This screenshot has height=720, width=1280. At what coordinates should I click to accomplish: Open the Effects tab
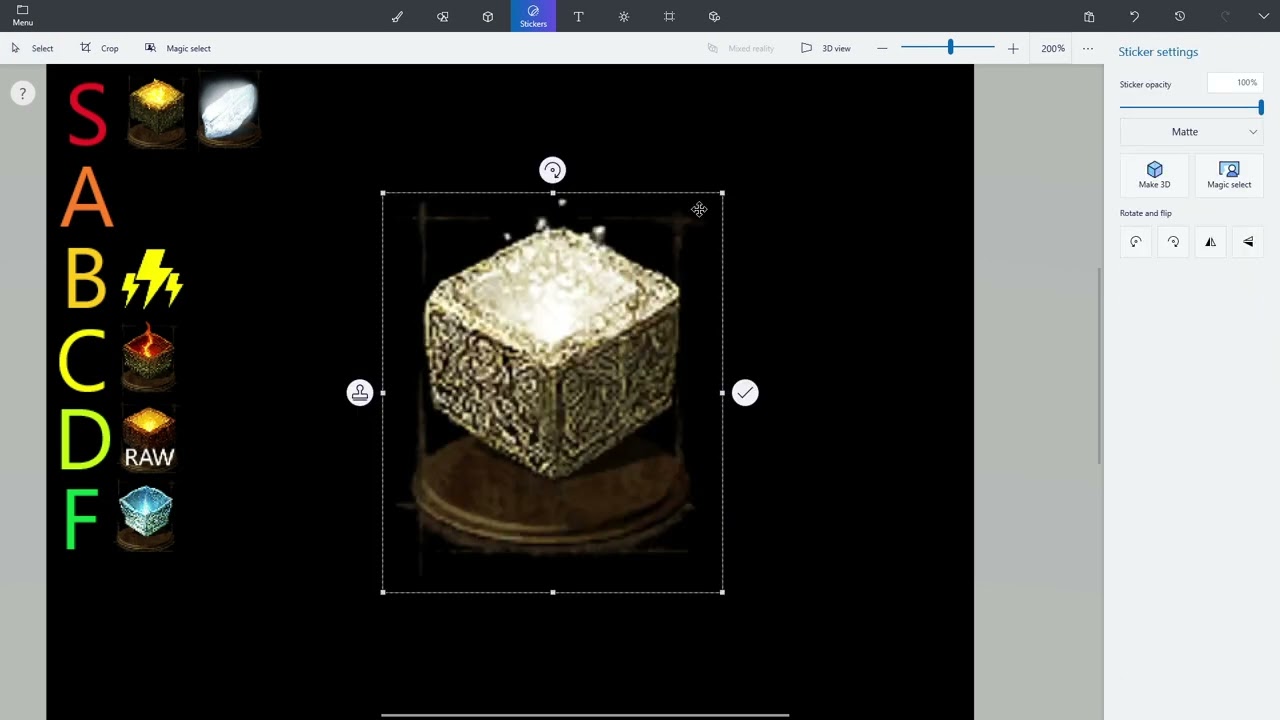point(624,16)
